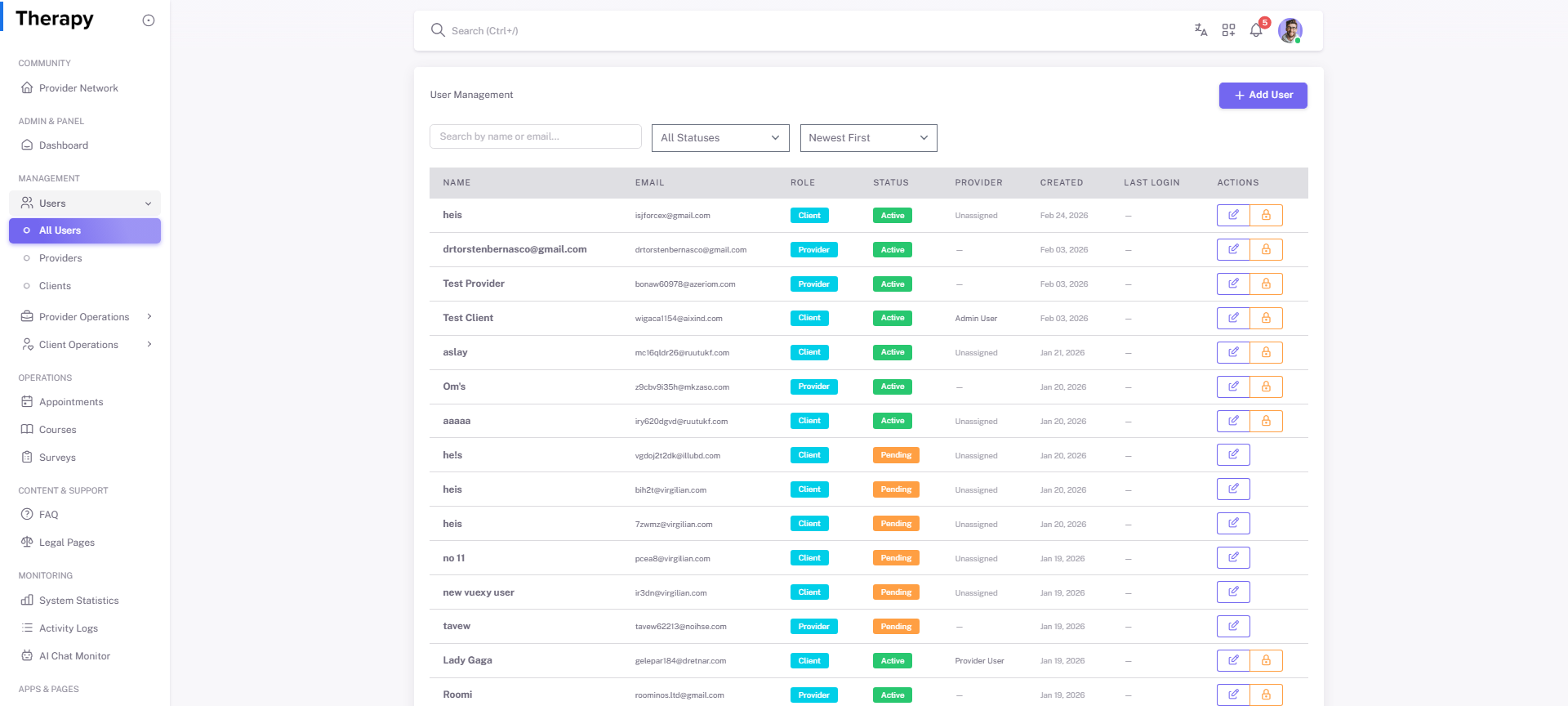
Task: Click the Search by name or email field
Action: (536, 136)
